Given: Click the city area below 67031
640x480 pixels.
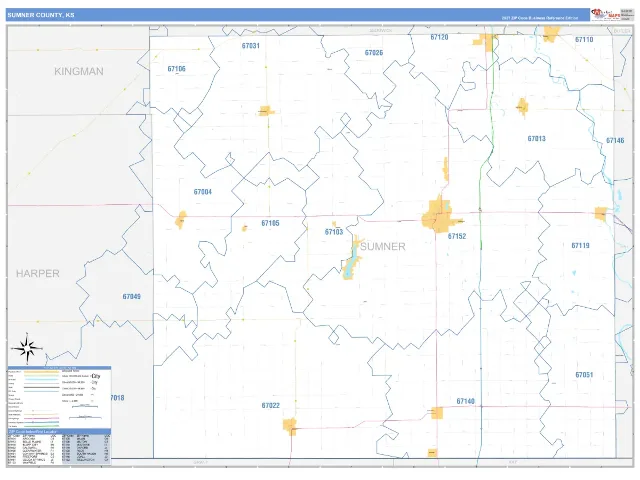Looking at the screenshot, I should pyautogui.click(x=266, y=111).
